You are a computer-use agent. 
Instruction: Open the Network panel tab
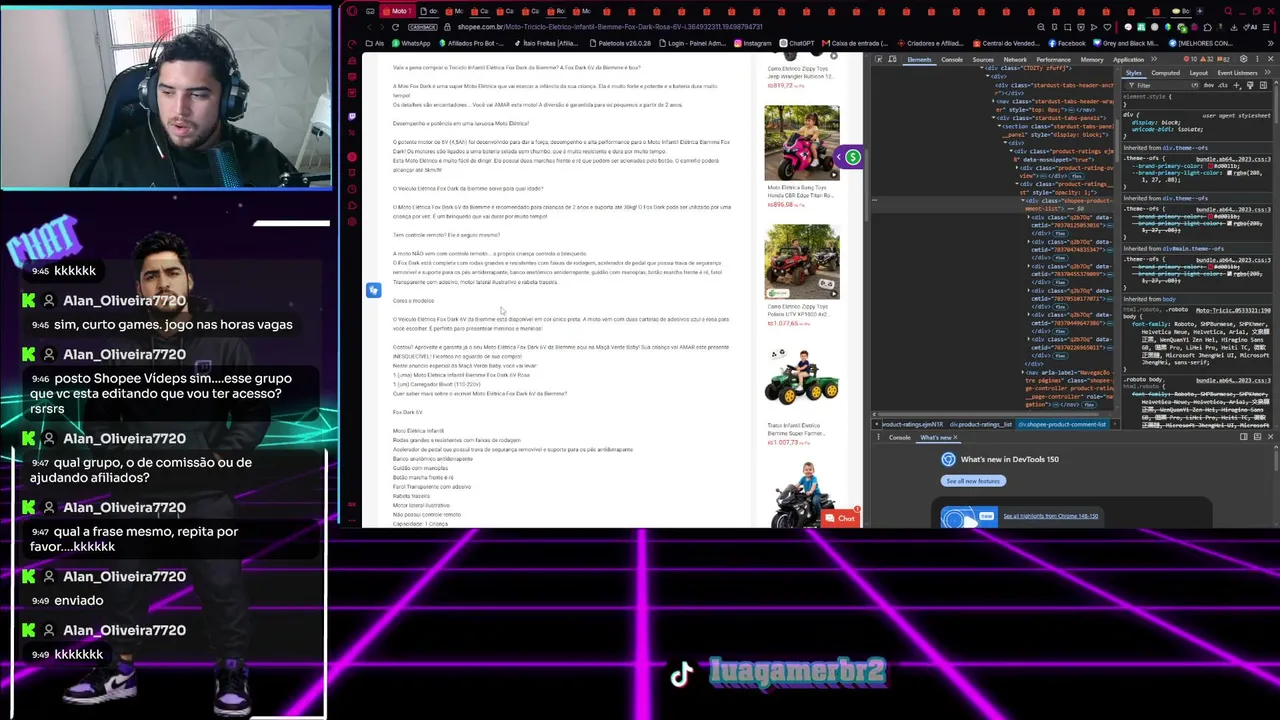1015,60
